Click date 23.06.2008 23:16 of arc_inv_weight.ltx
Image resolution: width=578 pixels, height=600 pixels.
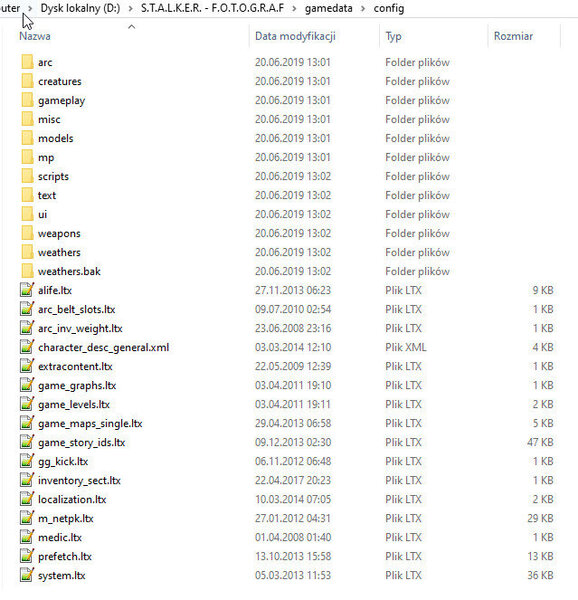coord(293,328)
